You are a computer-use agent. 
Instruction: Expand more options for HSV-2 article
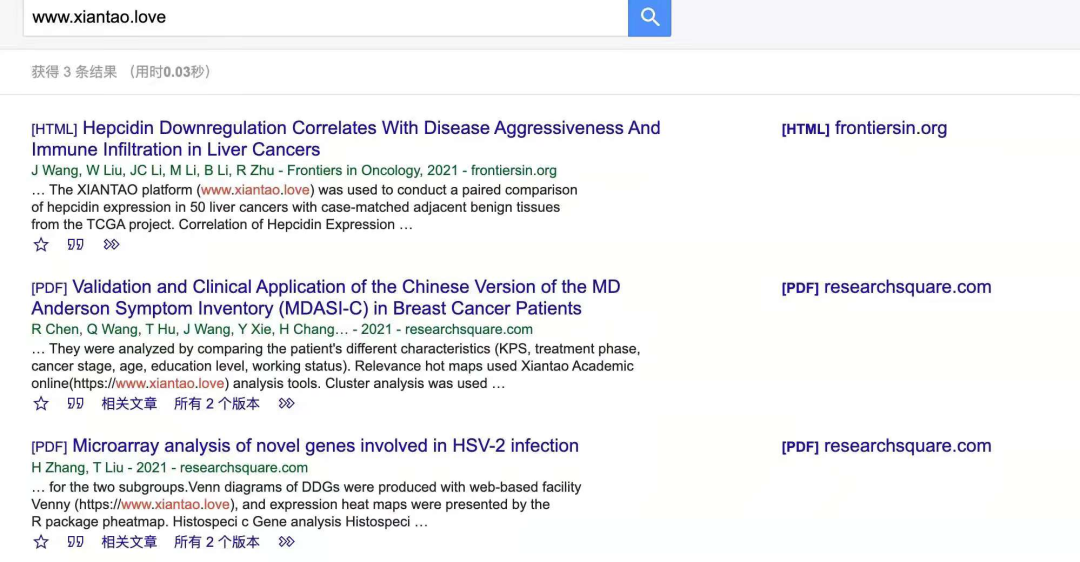[x=287, y=542]
